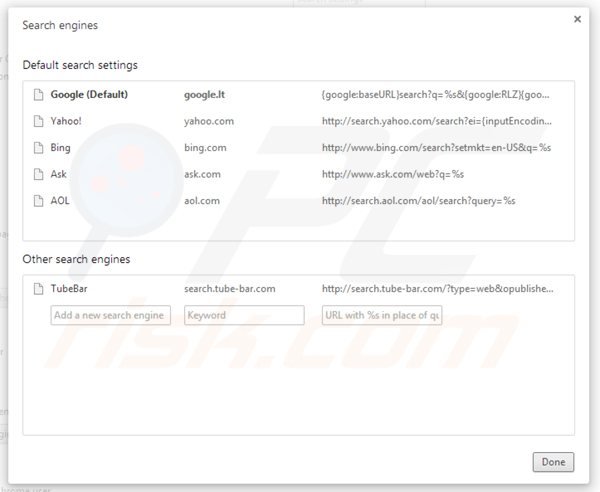
Task: Click the www.bing.com search URL
Action: 436,148
